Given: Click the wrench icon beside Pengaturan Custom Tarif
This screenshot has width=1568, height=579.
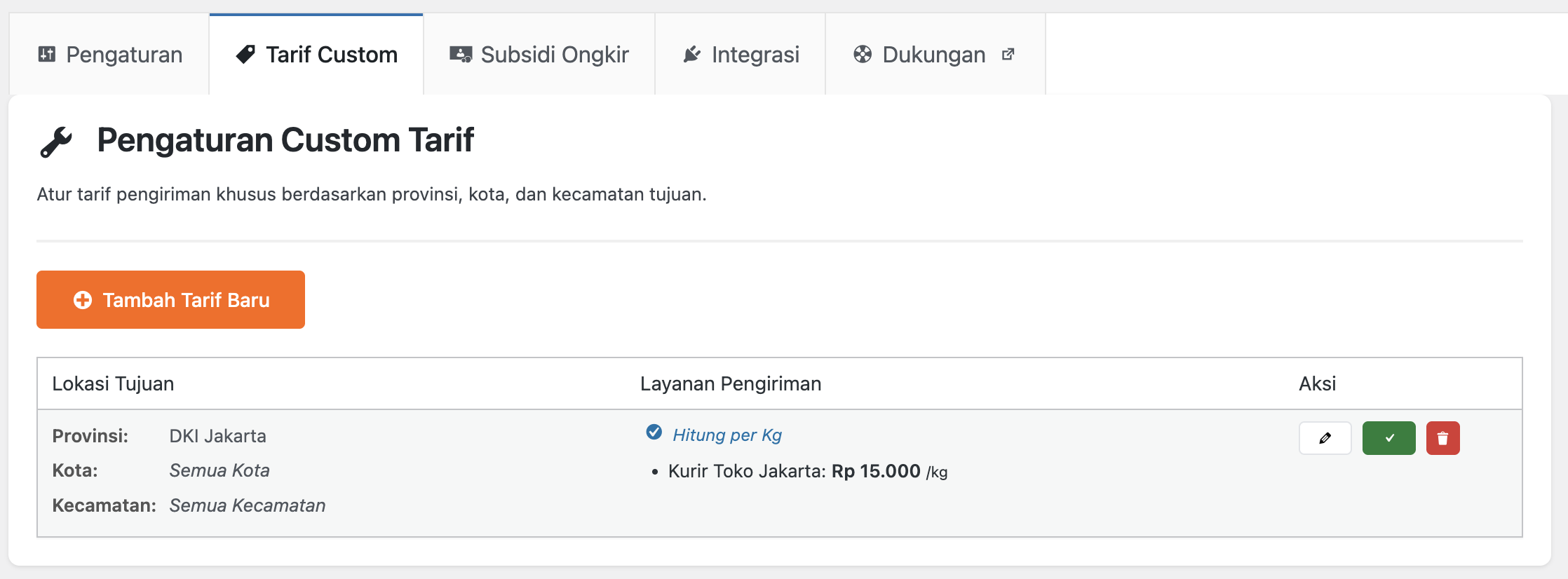Looking at the screenshot, I should click(x=56, y=142).
